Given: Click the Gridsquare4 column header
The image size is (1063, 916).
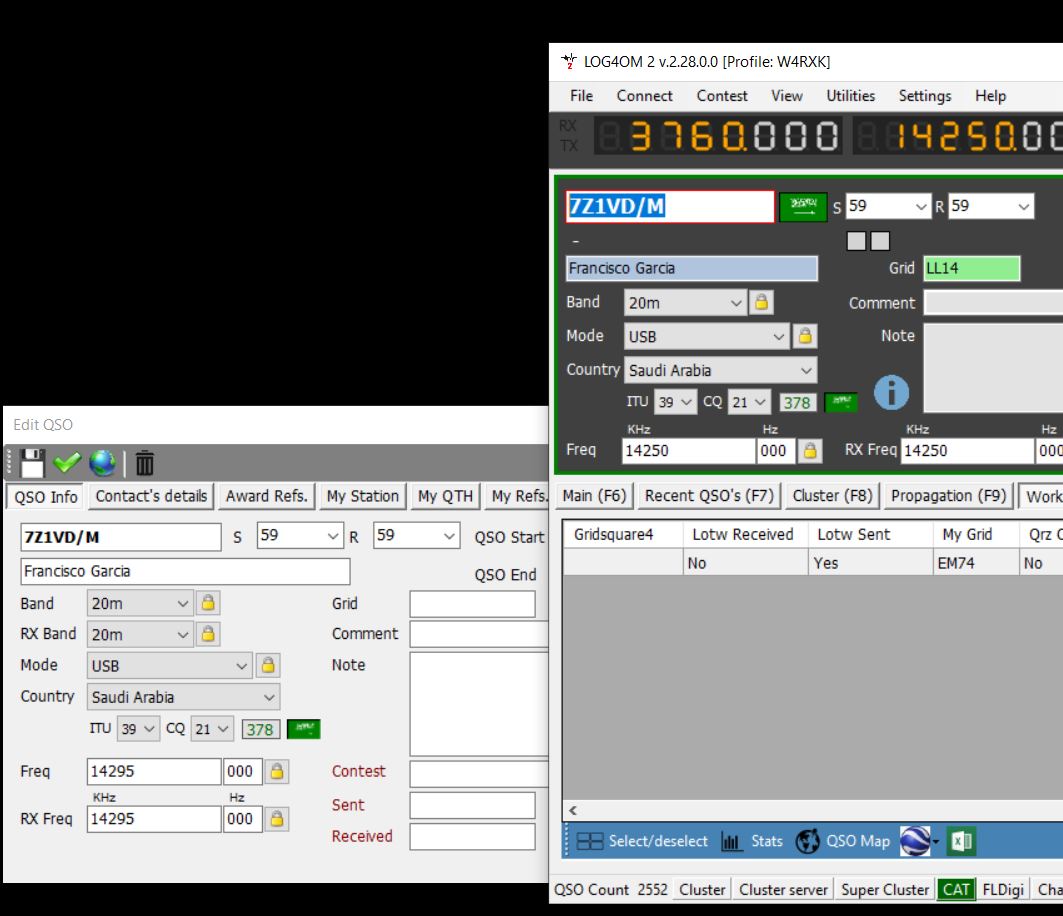Looking at the screenshot, I should point(622,534).
